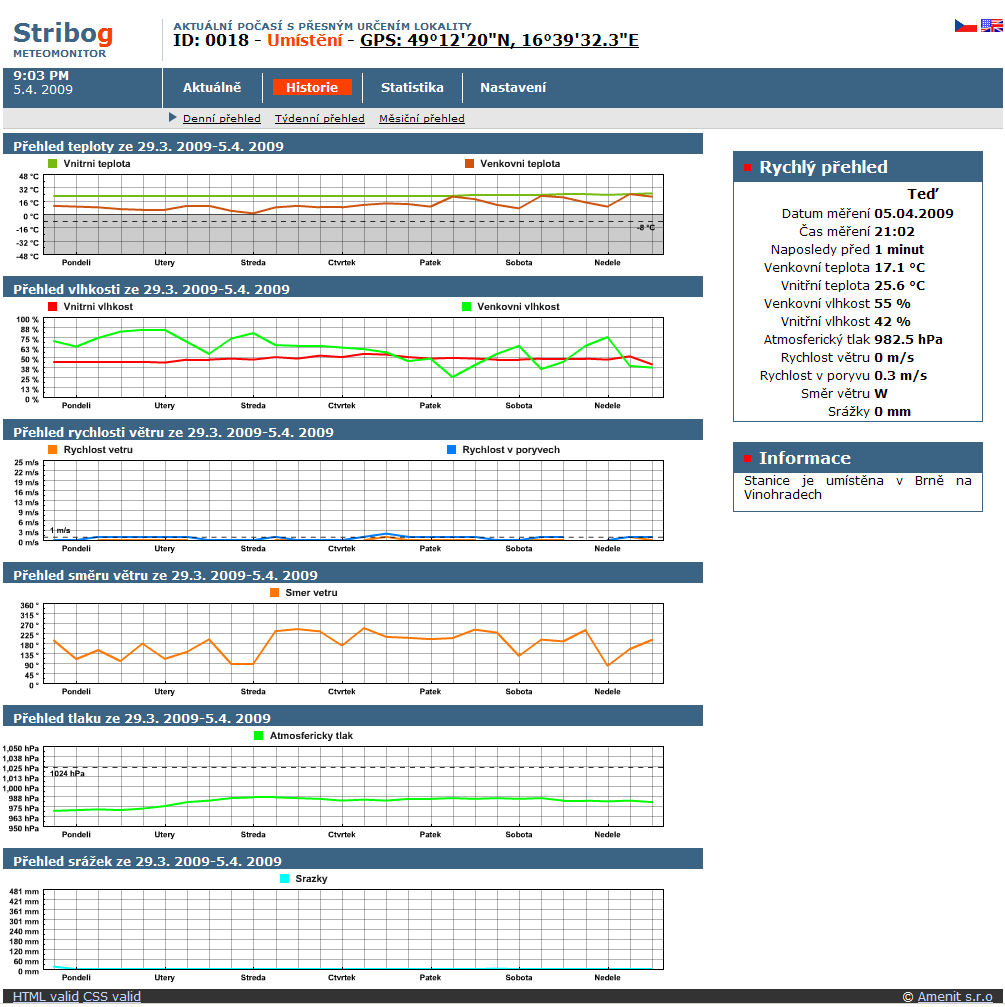1005x1007 pixels.
Task: Show the Týdenní přehled view
Action: [319, 119]
